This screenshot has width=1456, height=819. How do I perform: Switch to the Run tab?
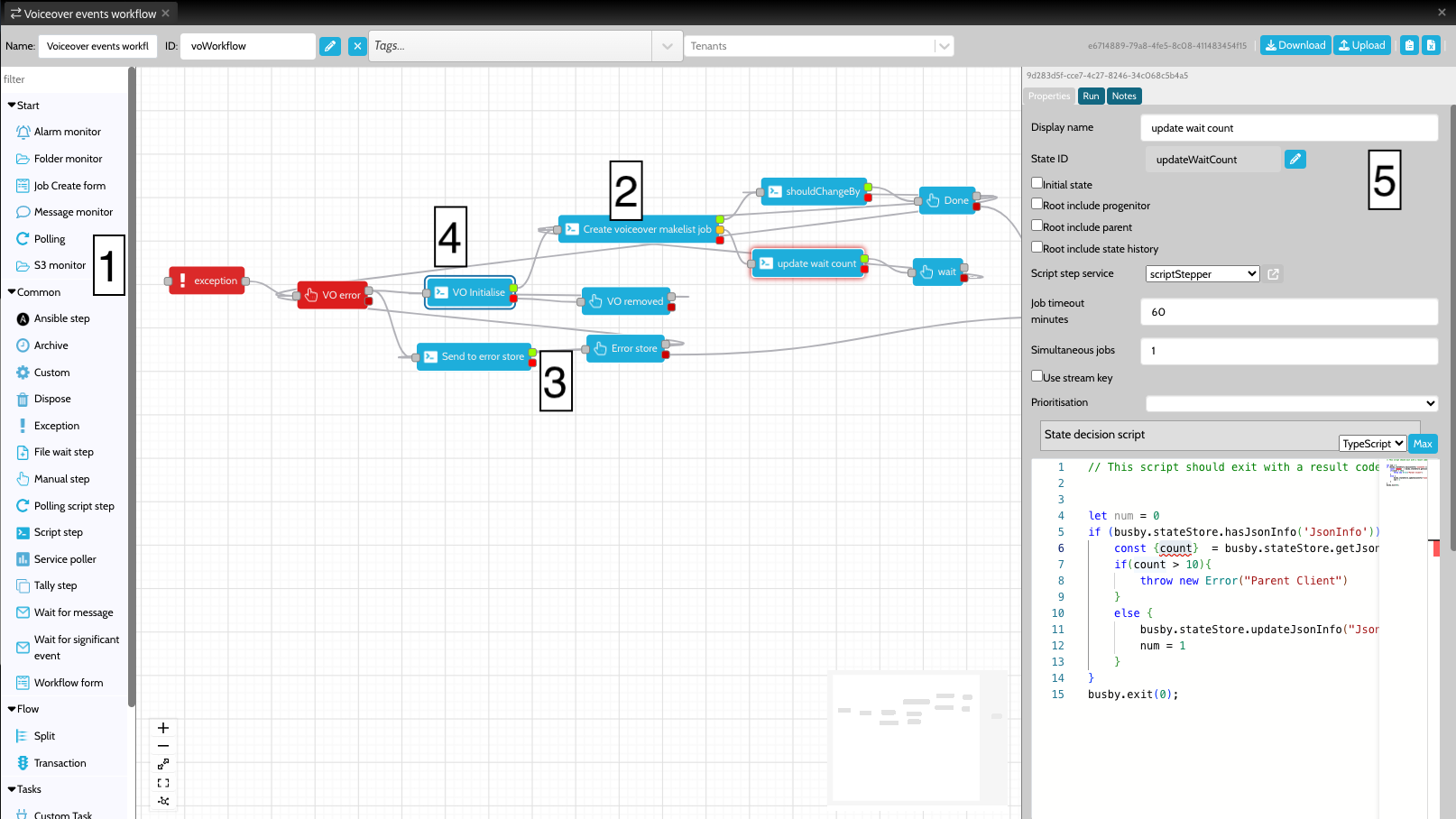tap(1091, 97)
